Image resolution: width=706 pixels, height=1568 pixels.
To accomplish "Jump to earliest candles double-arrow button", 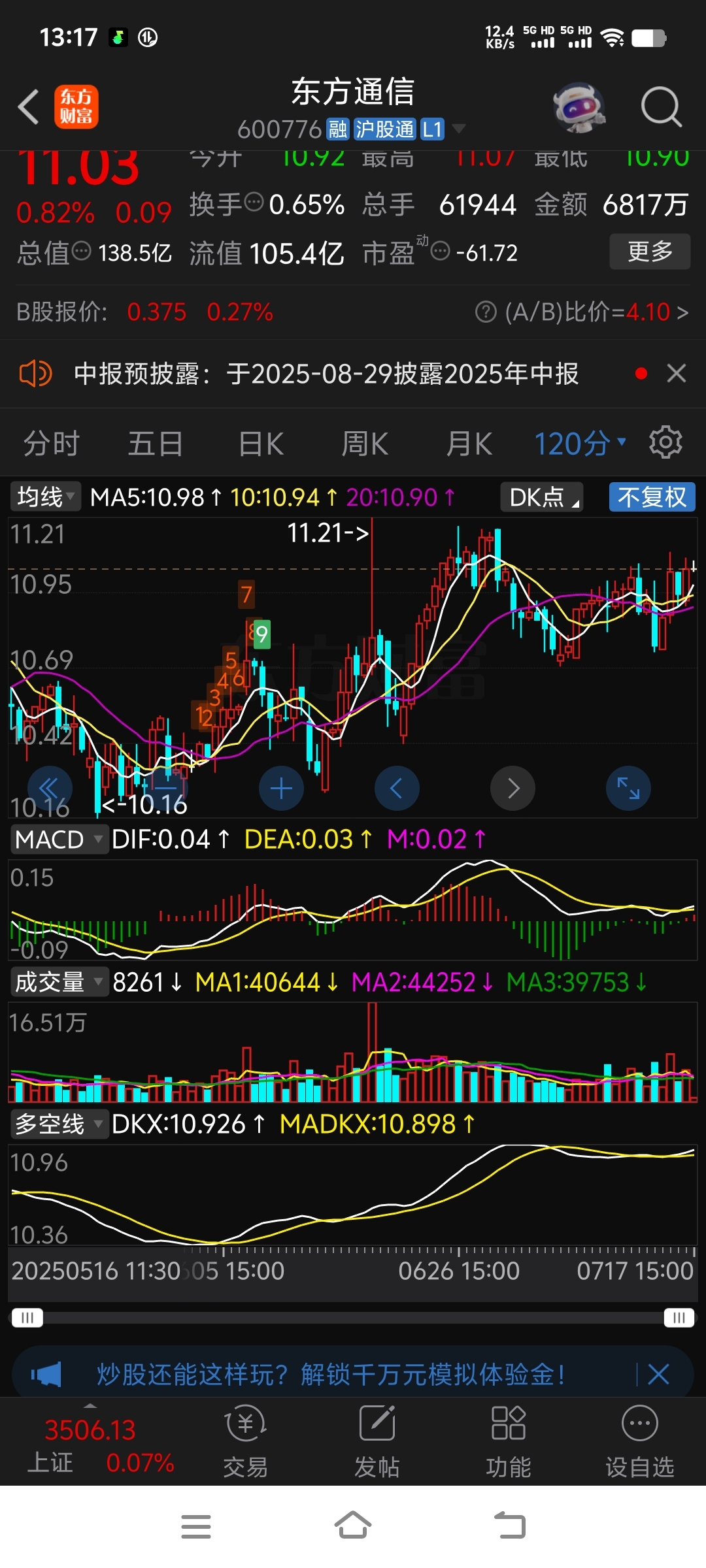I will coord(50,789).
